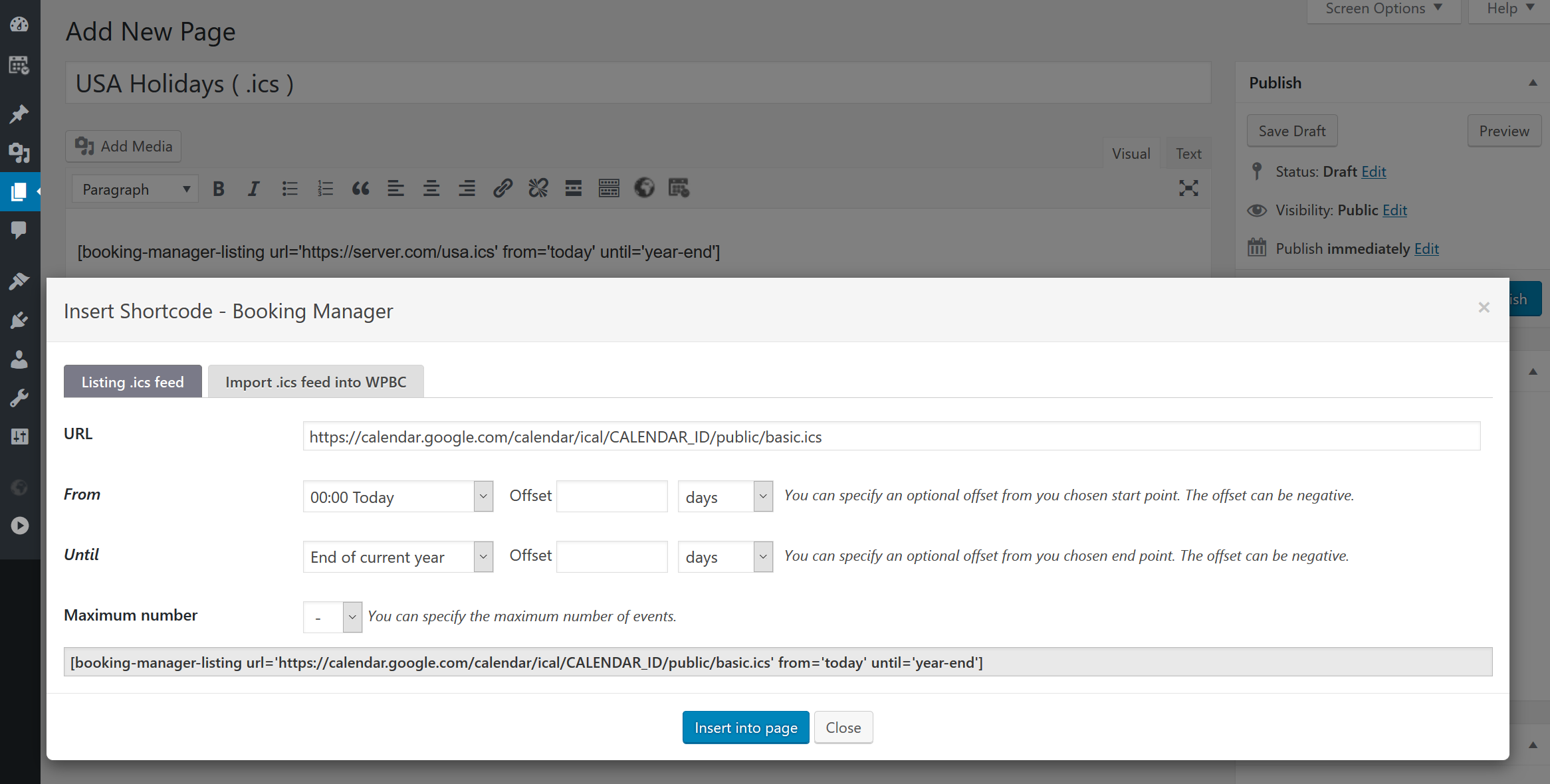Viewport: 1550px width, 784px height.
Task: Click the page title field 'USA Holidays'
Action: tap(638, 83)
